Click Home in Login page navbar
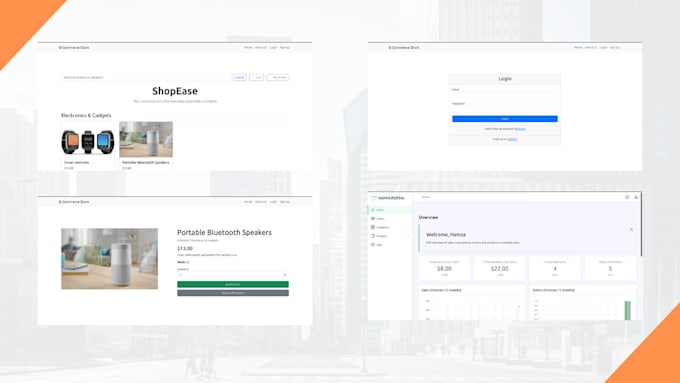 (x=578, y=47)
